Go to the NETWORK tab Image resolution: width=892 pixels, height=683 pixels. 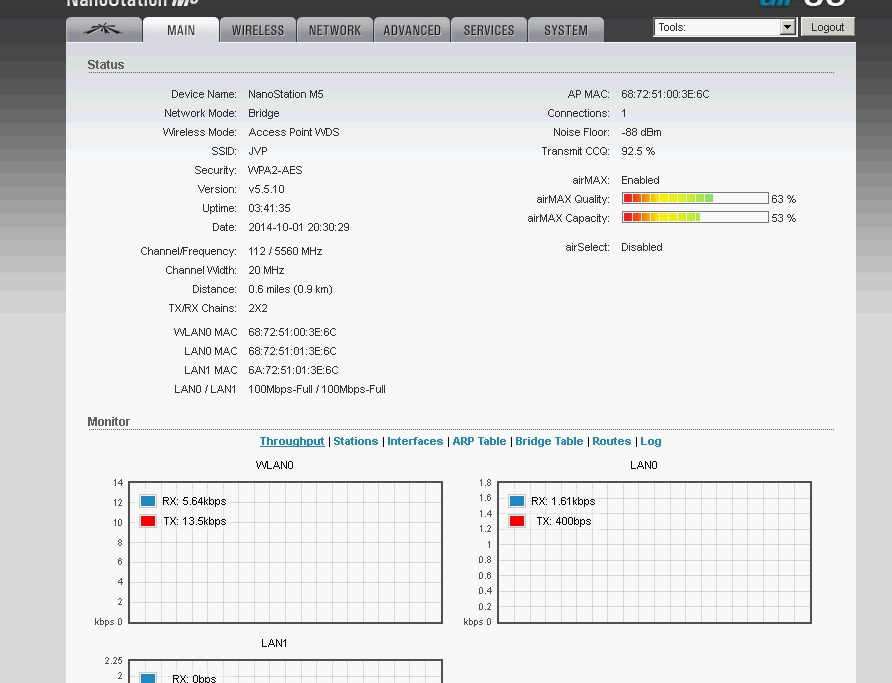pyautogui.click(x=335, y=30)
